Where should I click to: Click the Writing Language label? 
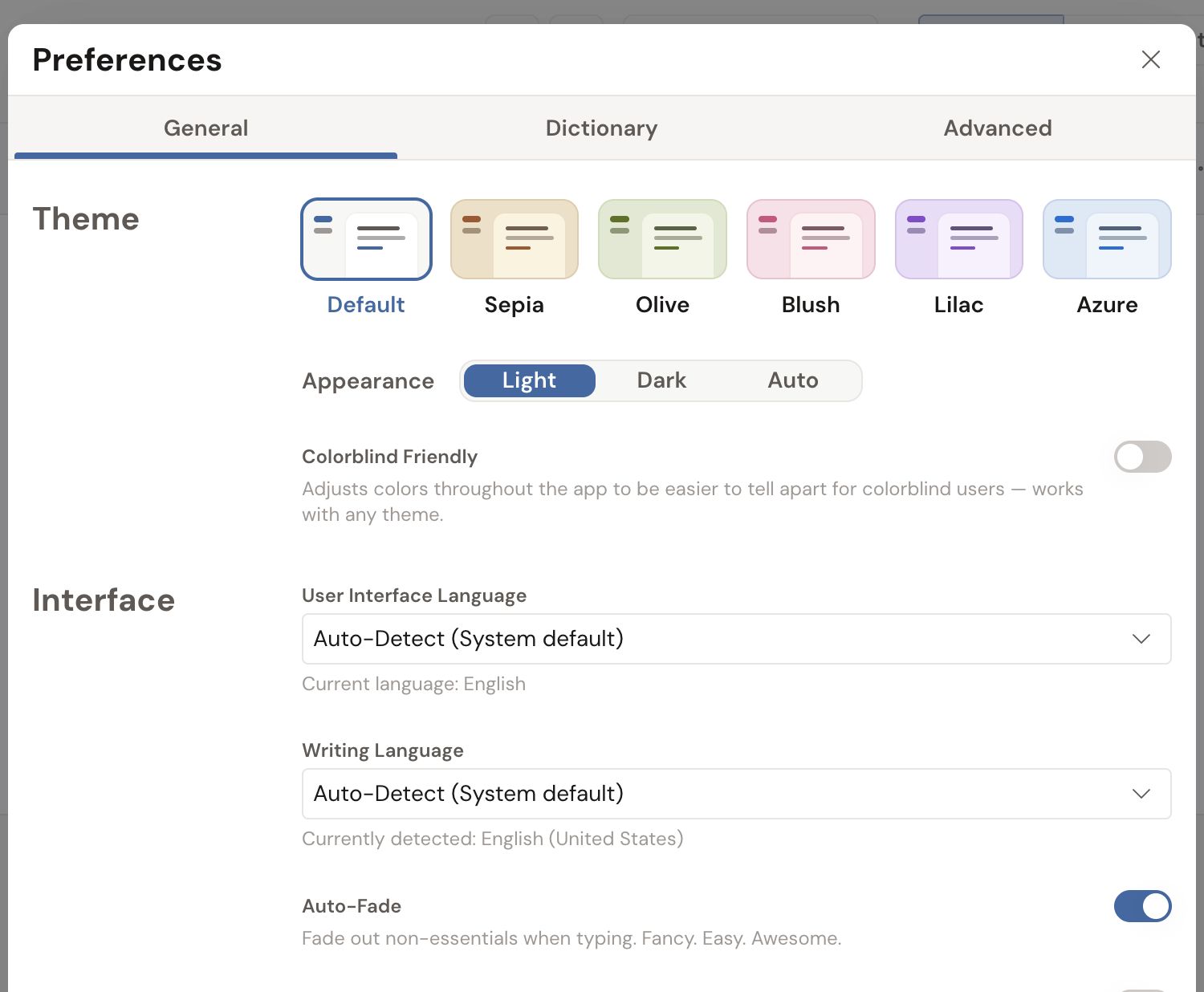[x=383, y=750]
